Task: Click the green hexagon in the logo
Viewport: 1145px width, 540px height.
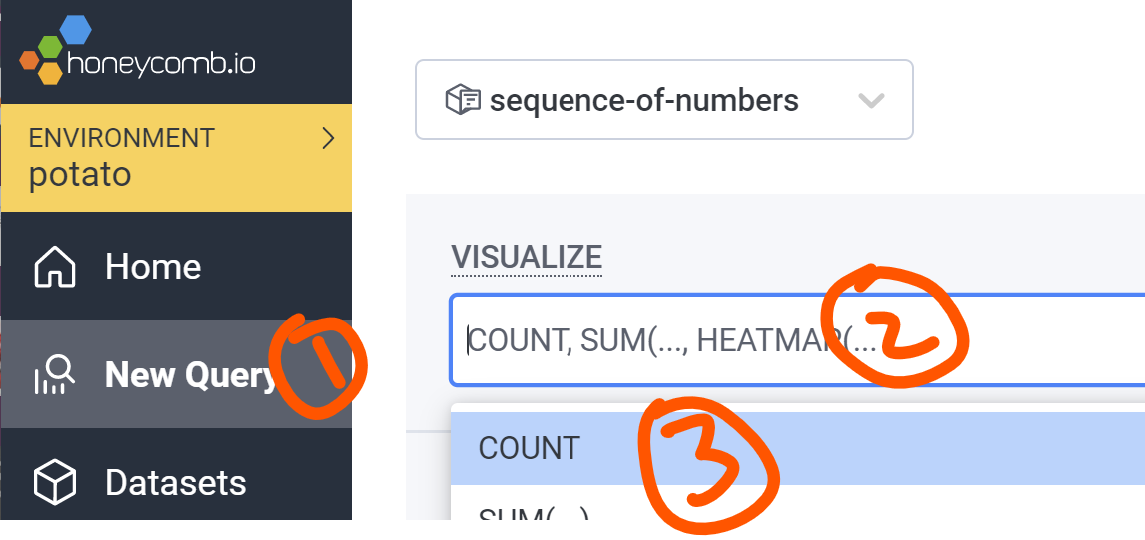Action: pyautogui.click(x=51, y=49)
